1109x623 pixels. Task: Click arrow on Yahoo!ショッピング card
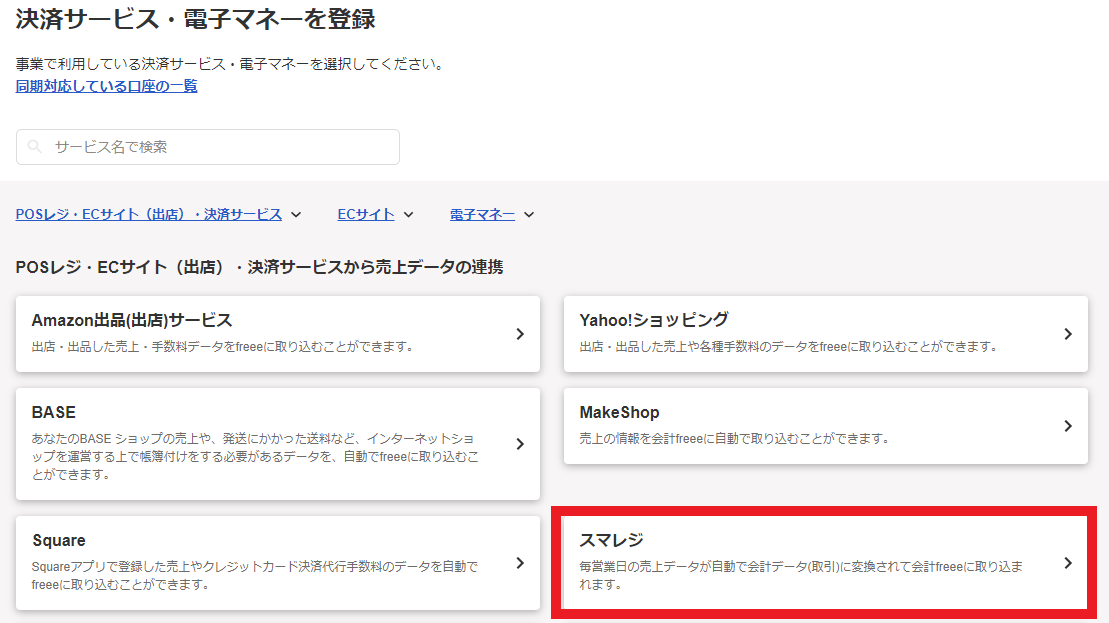(1068, 334)
